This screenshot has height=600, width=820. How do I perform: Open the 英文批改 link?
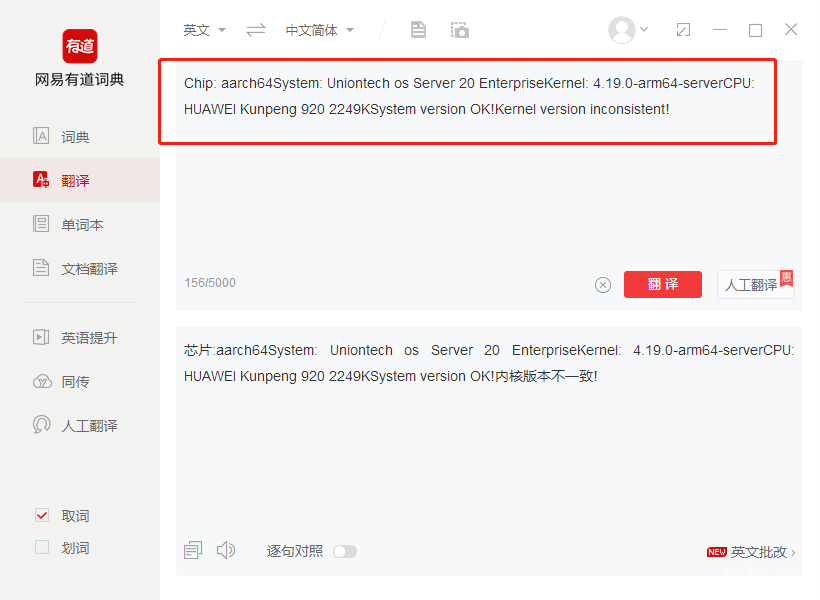[x=751, y=552]
